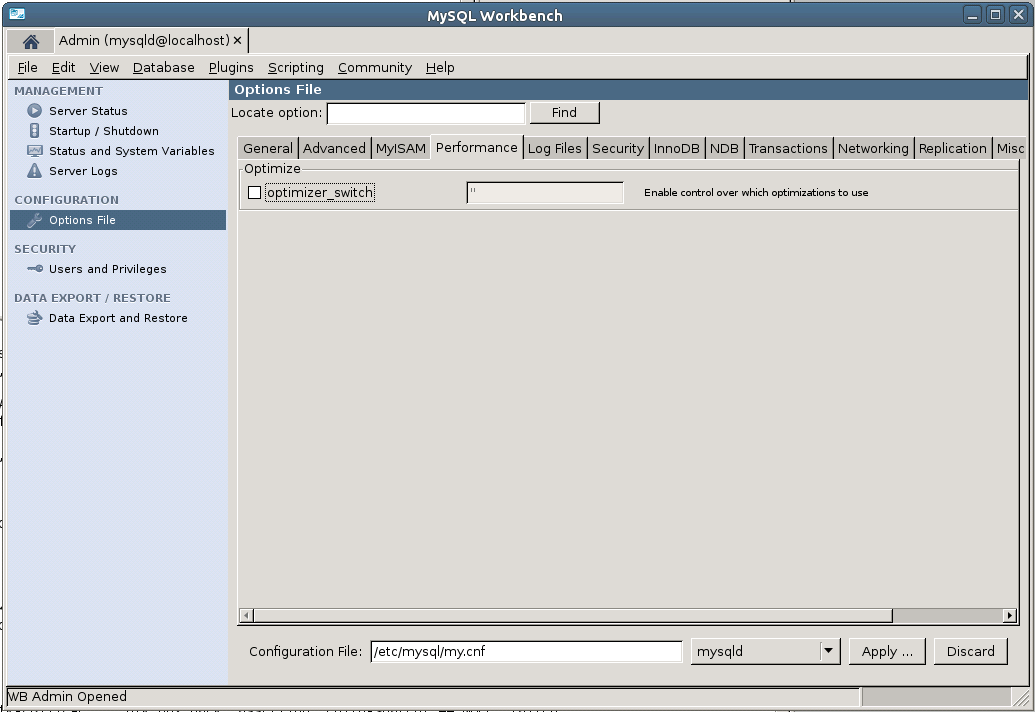Click the Users and Privileges key icon

[x=35, y=269]
